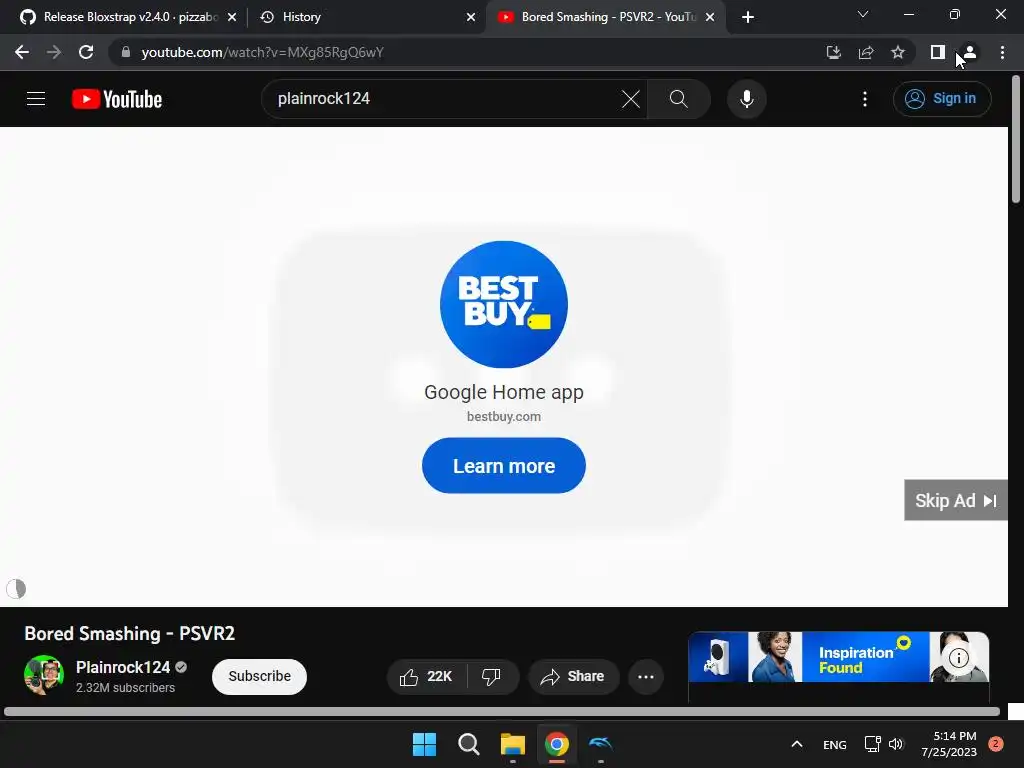Open Plainrock124 channel avatar
Image resolution: width=1024 pixels, height=768 pixels.
(44, 675)
